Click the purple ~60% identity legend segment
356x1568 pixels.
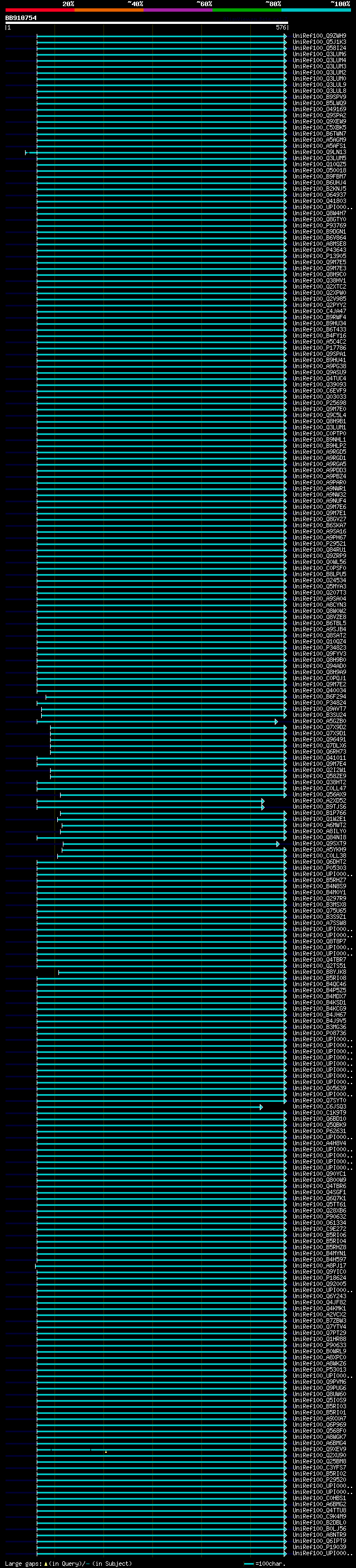(177, 10)
